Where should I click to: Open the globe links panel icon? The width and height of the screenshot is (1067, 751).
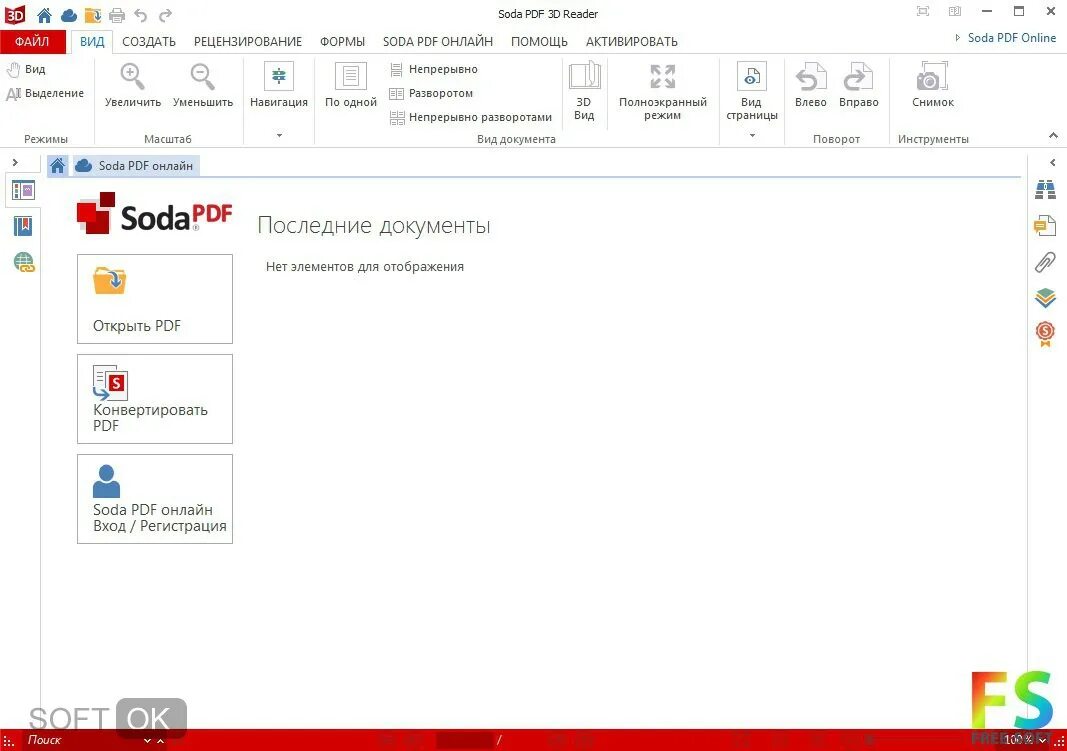coord(24,262)
